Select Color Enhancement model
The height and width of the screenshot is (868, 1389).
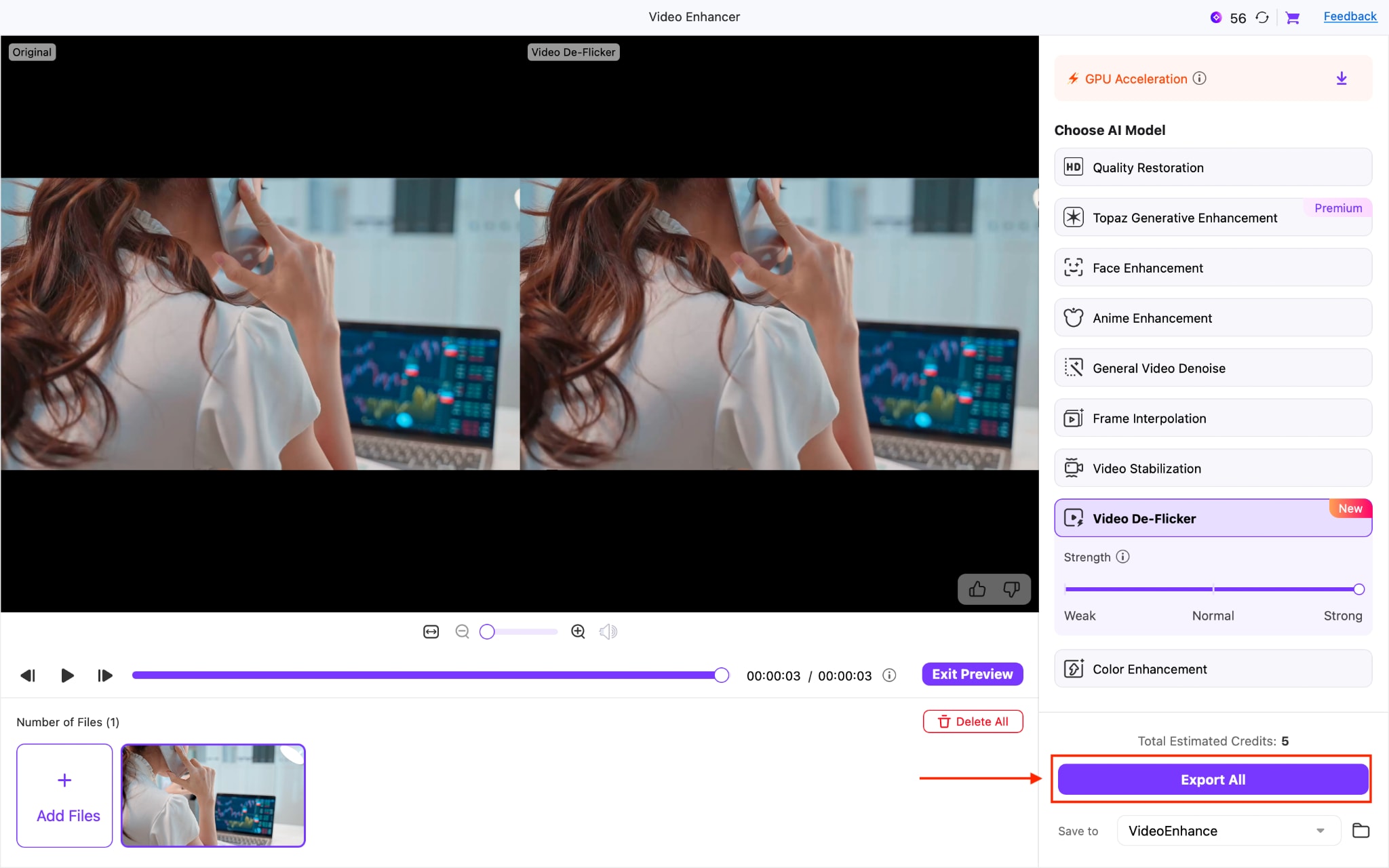click(1213, 669)
